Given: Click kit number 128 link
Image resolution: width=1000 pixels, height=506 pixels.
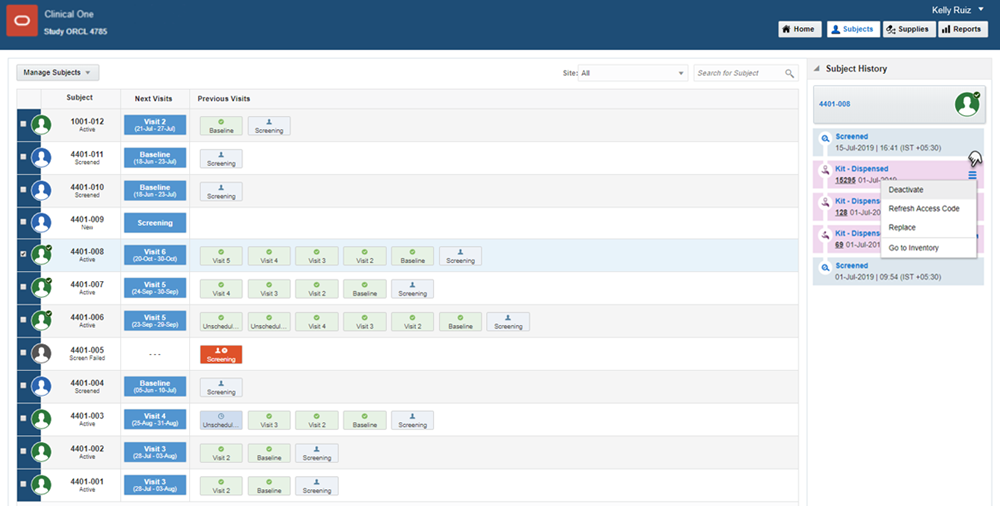Looking at the screenshot, I should 841,212.
